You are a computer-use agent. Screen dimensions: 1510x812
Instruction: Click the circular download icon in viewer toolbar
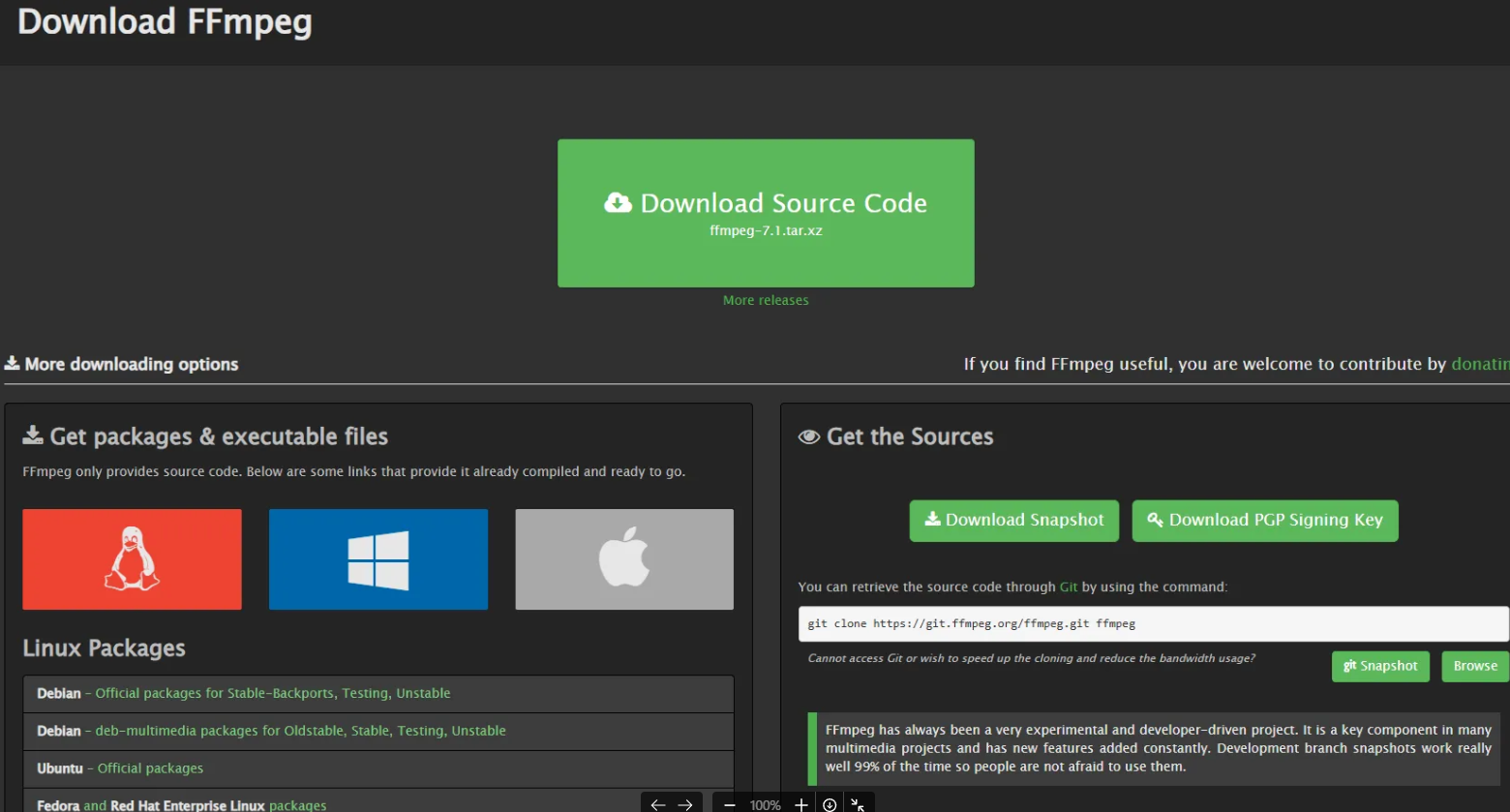(x=830, y=804)
